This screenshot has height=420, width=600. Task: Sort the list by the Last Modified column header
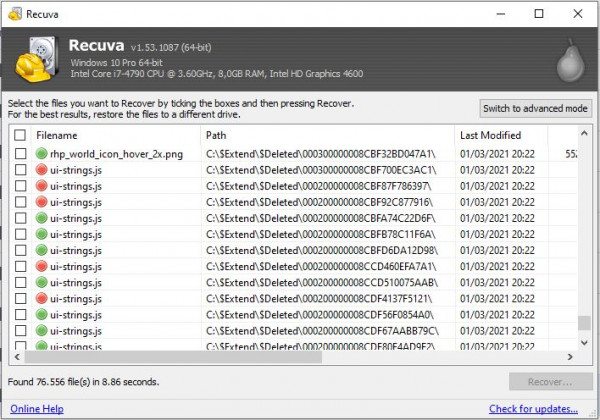coord(501,135)
